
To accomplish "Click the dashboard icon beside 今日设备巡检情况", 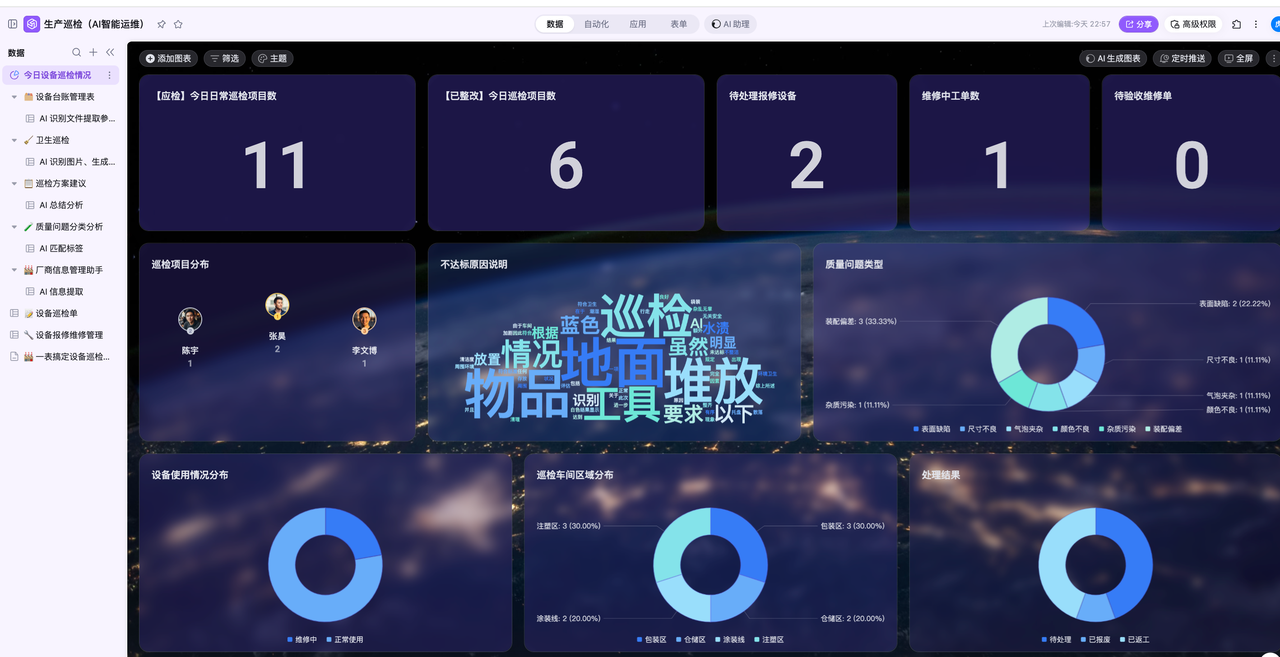I will point(15,75).
